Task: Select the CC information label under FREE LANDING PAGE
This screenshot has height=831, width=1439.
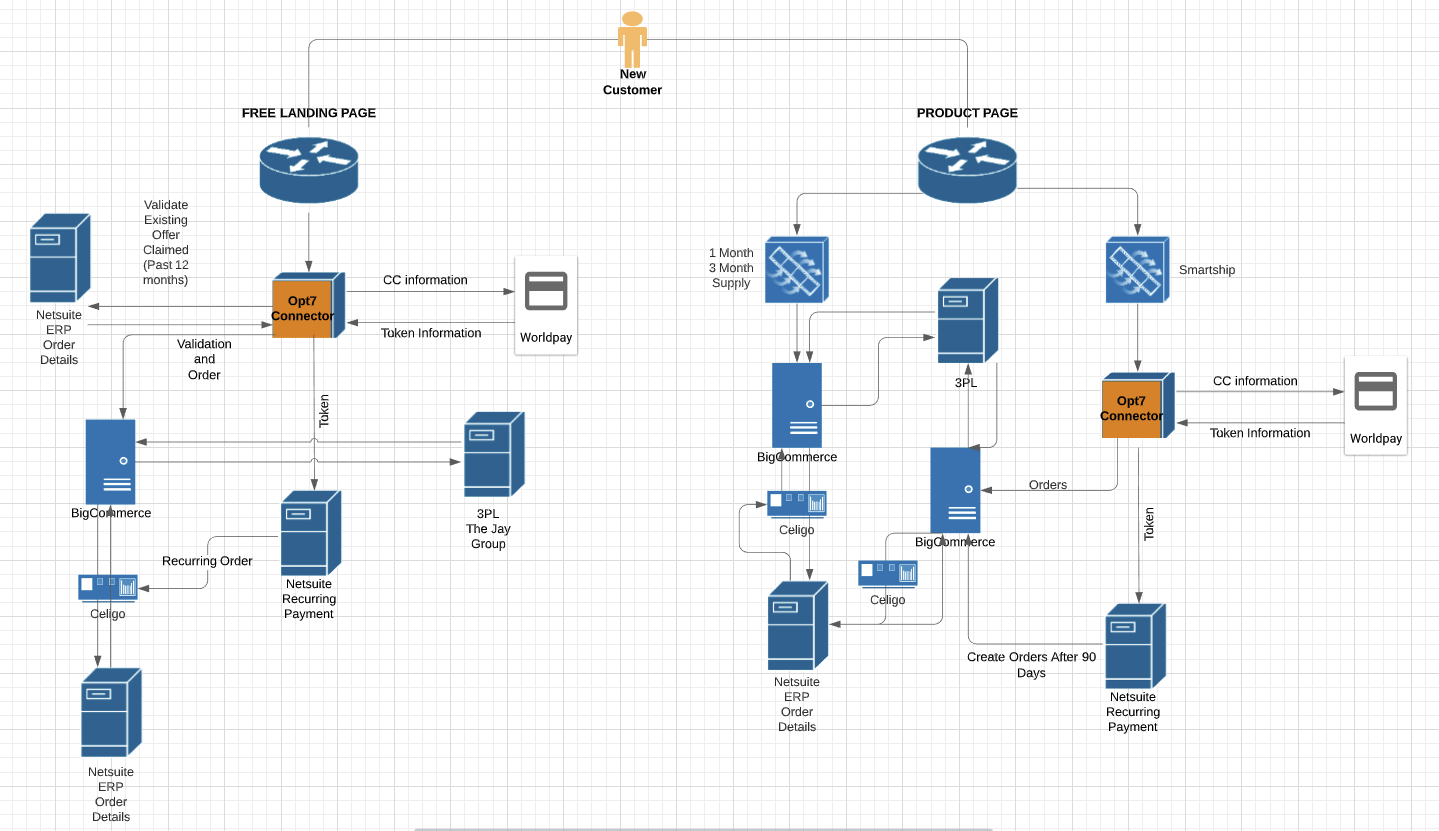Action: [425, 280]
